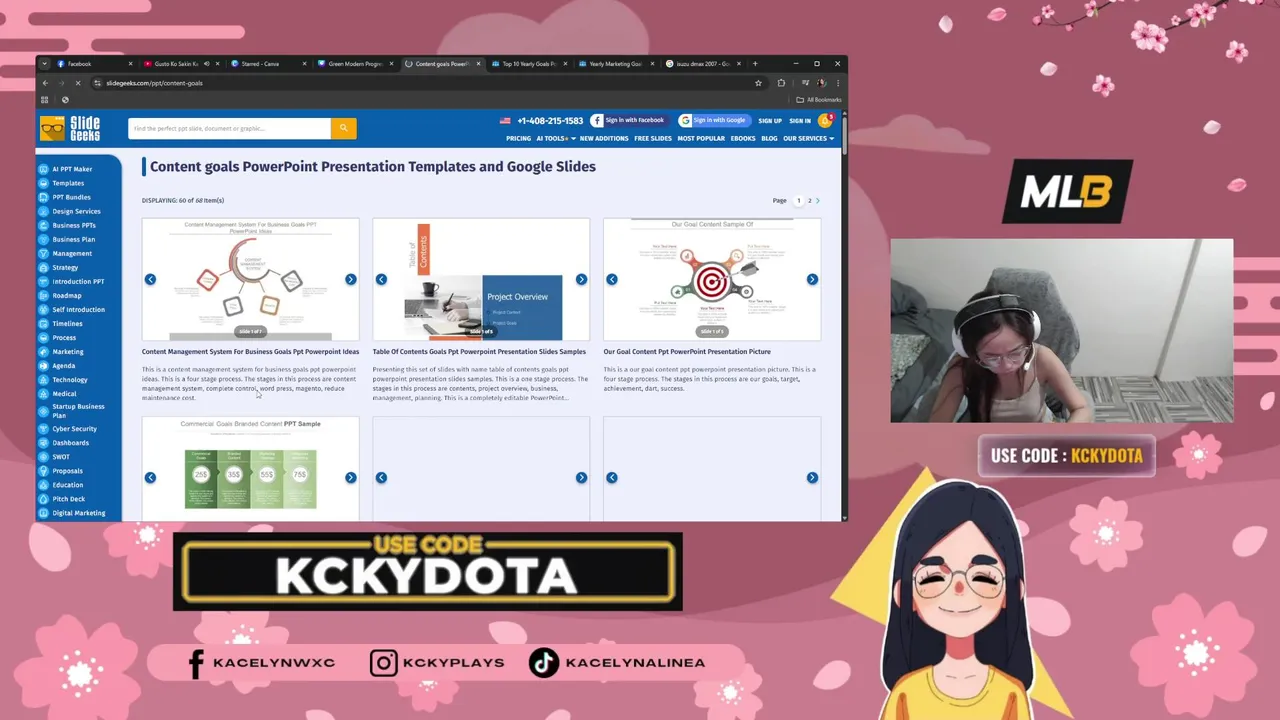Image resolution: width=1280 pixels, height=720 pixels.
Task: Select Digital Marketing in sidebar
Action: tap(79, 513)
